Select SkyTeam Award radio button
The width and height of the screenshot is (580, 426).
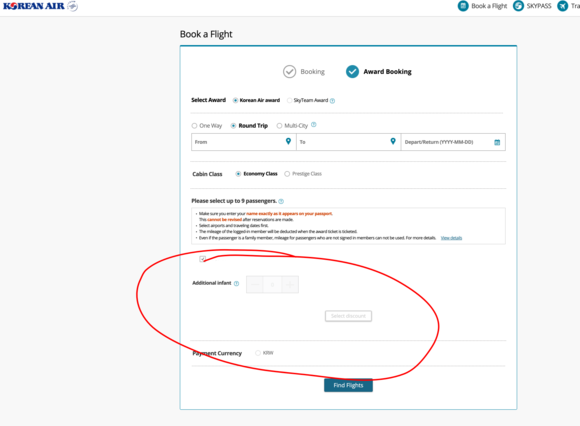point(289,100)
